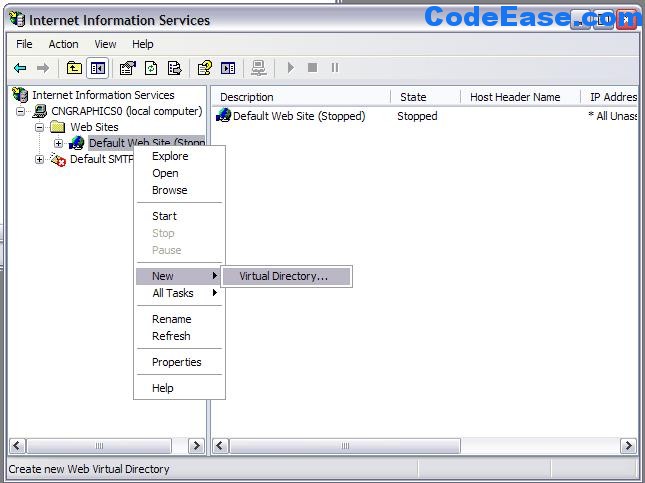Click the Up one level folder icon

tap(74, 68)
